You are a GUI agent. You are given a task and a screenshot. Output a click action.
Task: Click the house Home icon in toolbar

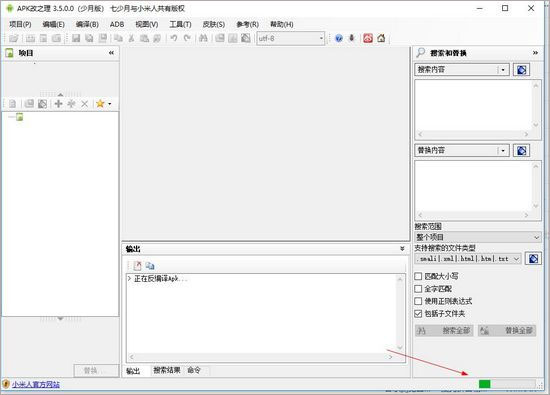(x=381, y=38)
